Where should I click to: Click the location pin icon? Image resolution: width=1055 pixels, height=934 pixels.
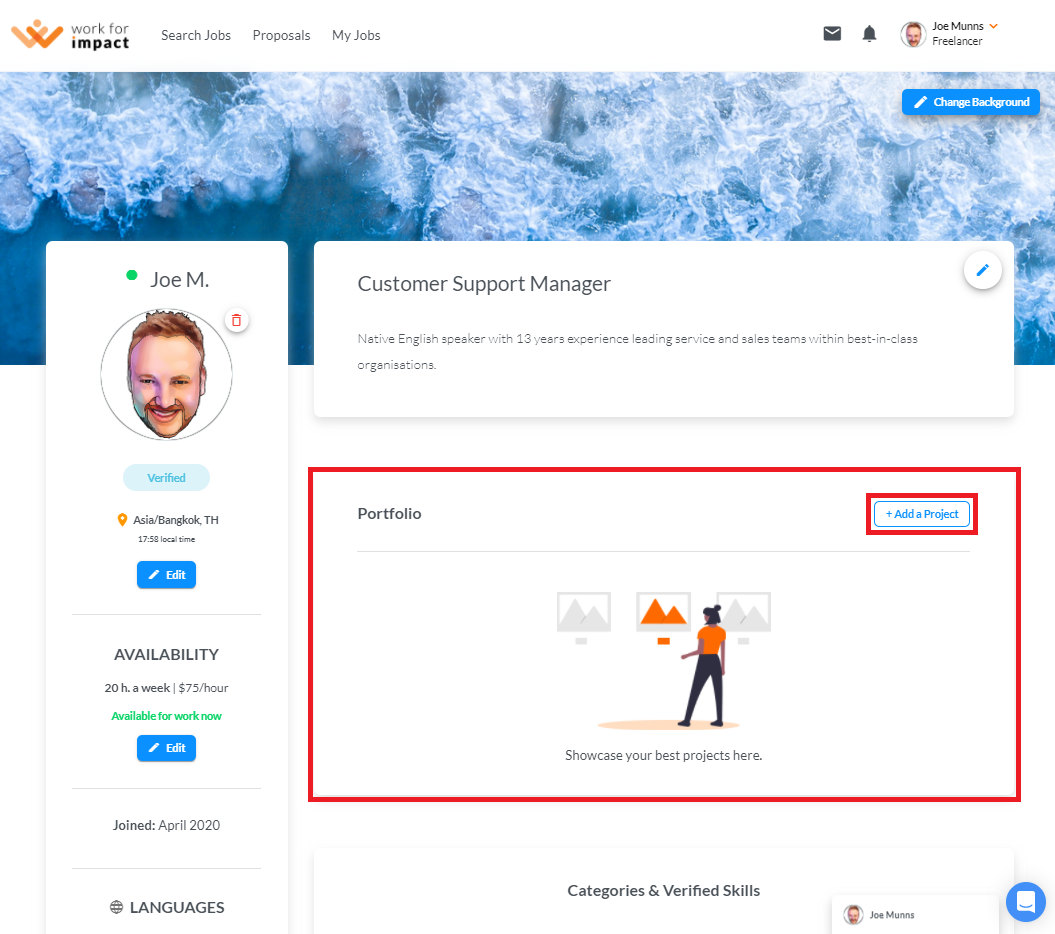coord(122,519)
